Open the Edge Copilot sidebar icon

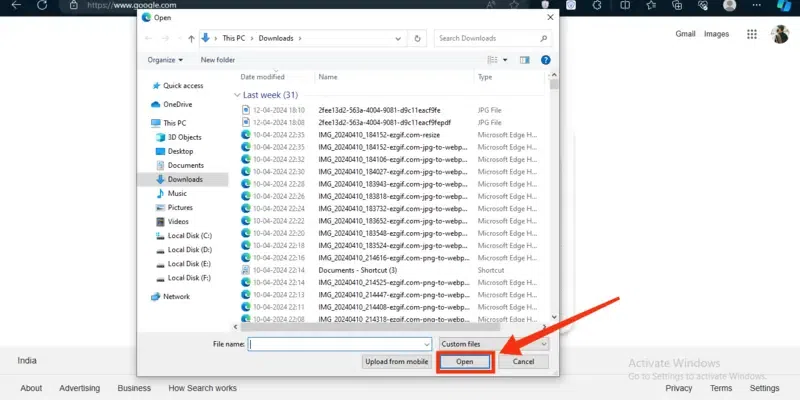click(x=784, y=5)
